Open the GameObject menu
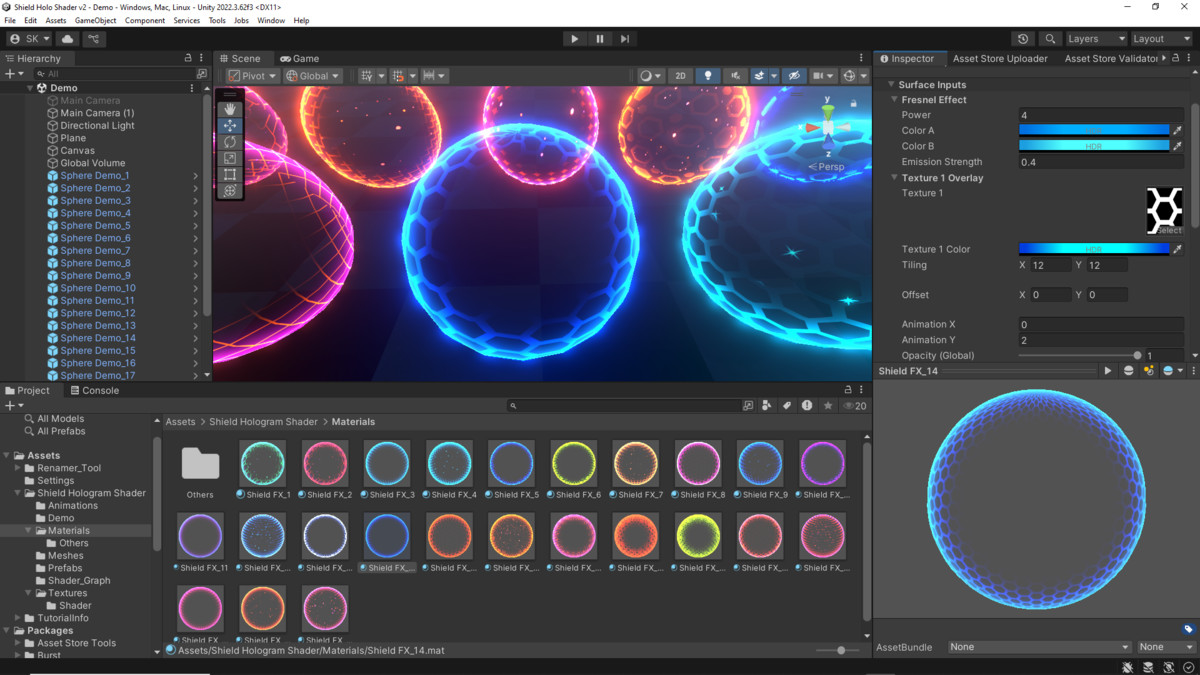This screenshot has width=1200, height=675. 95,19
